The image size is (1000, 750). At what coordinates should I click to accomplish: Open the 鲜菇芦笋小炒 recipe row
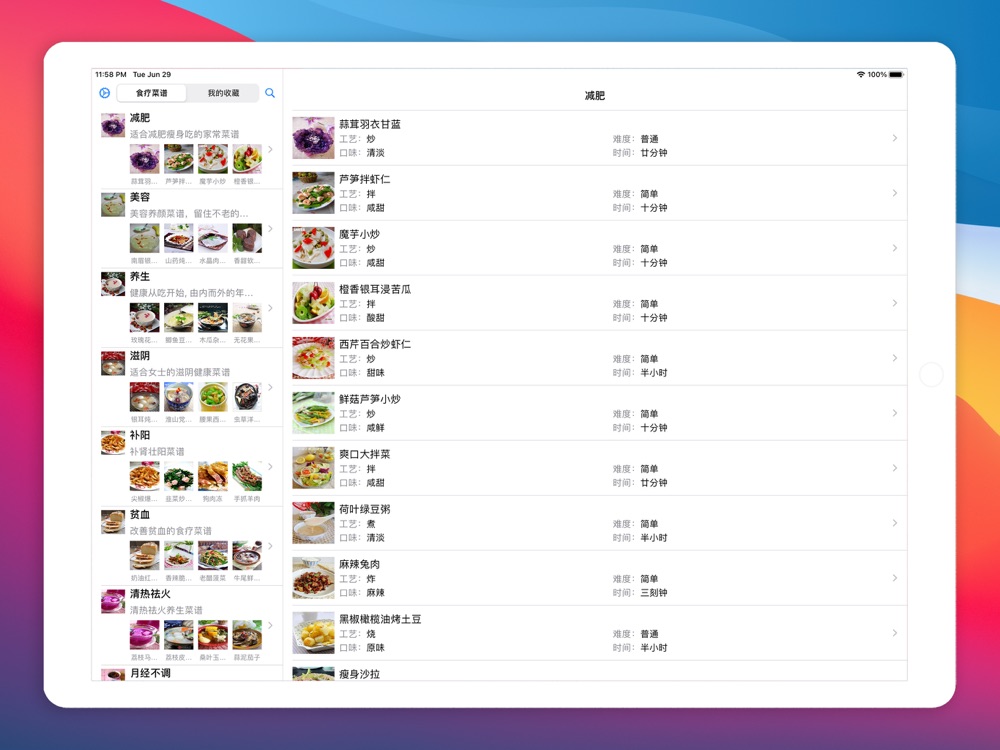click(599, 413)
